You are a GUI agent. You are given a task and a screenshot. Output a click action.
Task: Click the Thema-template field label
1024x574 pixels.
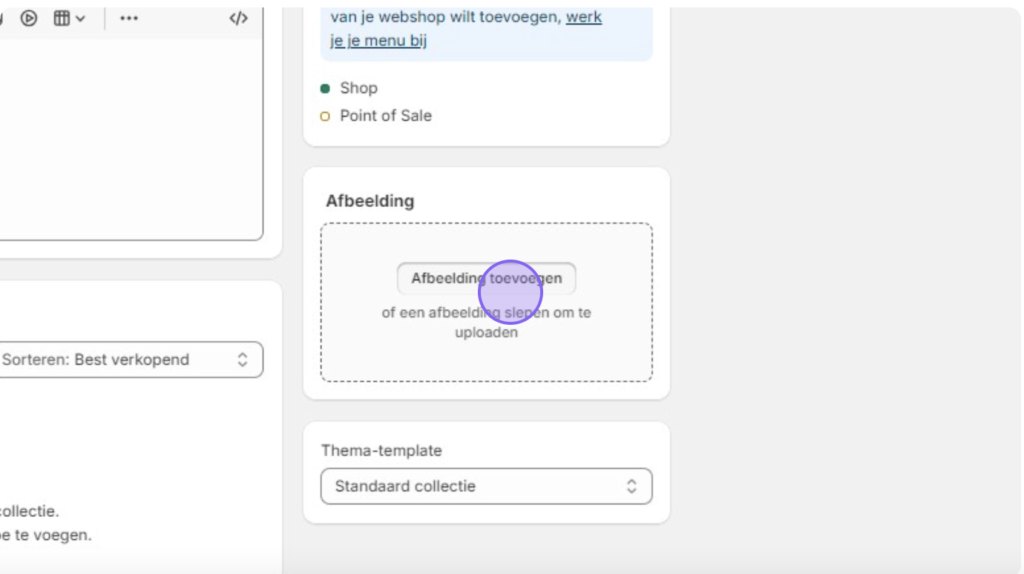tap(381, 451)
